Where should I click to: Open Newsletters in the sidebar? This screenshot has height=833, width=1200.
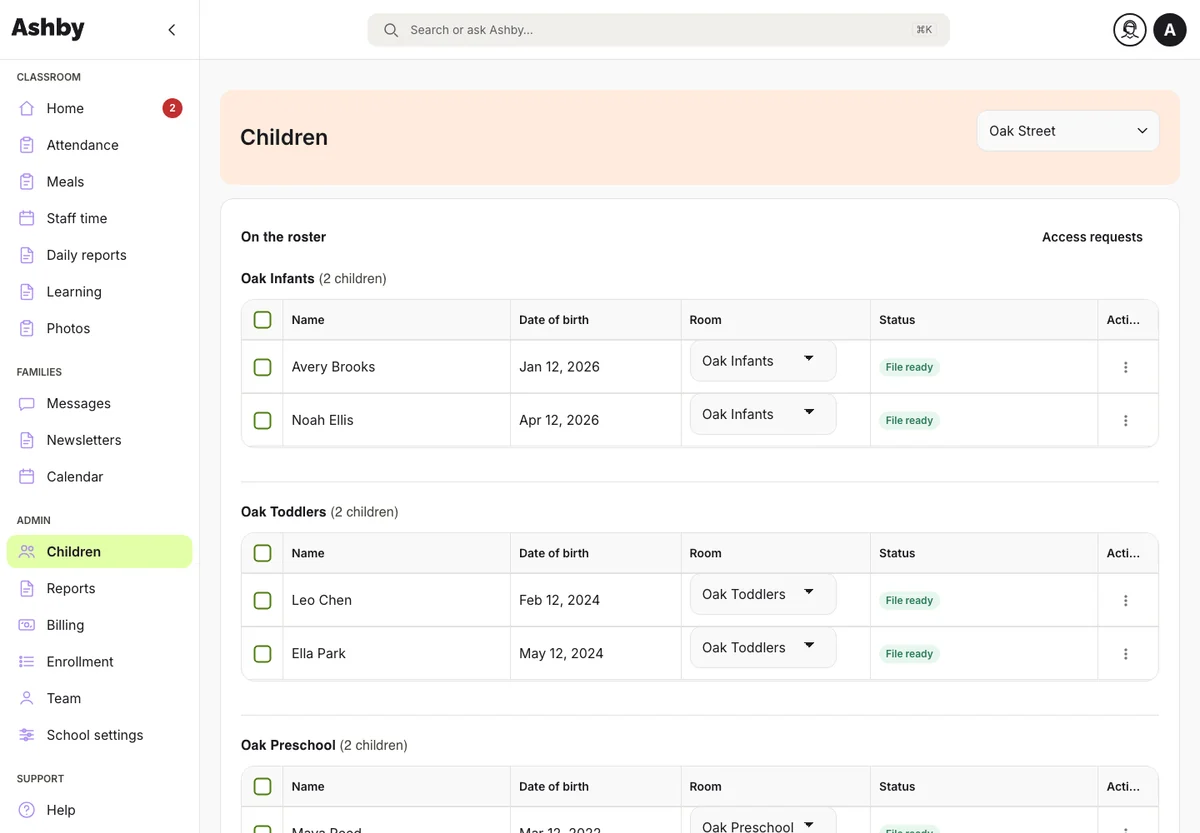tap(99, 440)
